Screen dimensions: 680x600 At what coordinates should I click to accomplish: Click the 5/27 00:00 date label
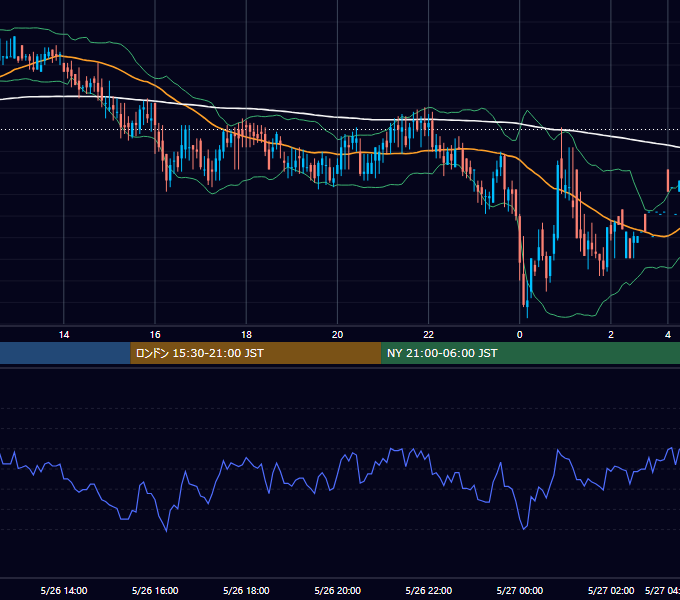pos(520,590)
